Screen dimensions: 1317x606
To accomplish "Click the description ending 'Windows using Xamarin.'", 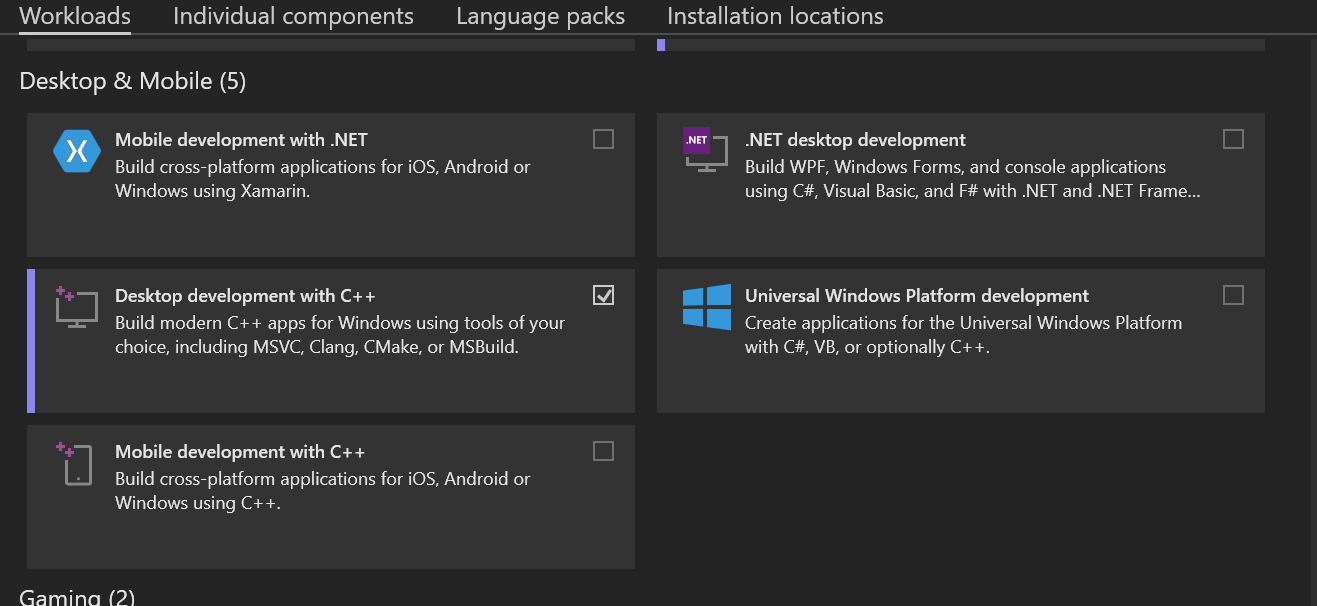I will tap(323, 179).
